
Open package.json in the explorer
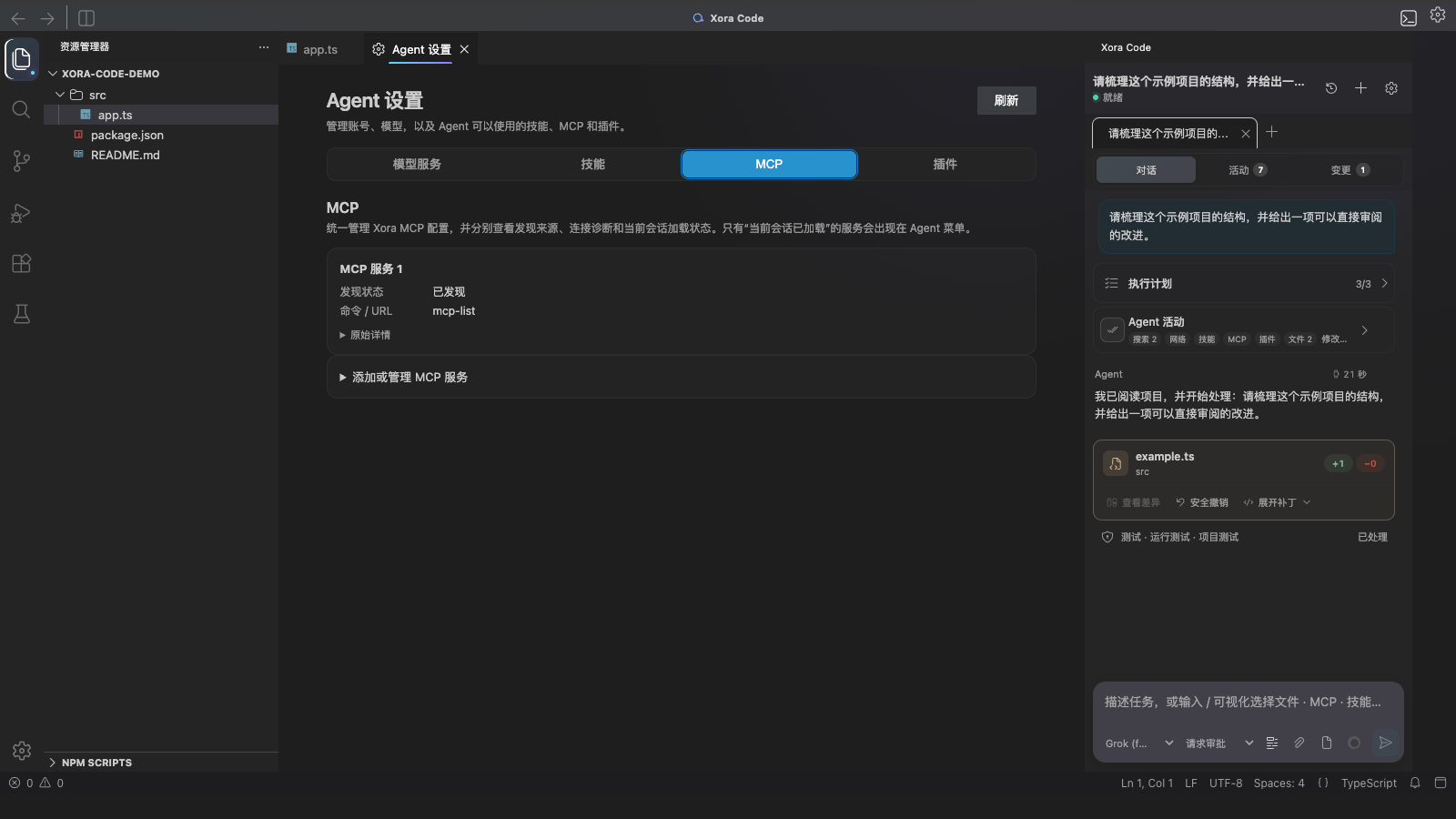click(127, 135)
